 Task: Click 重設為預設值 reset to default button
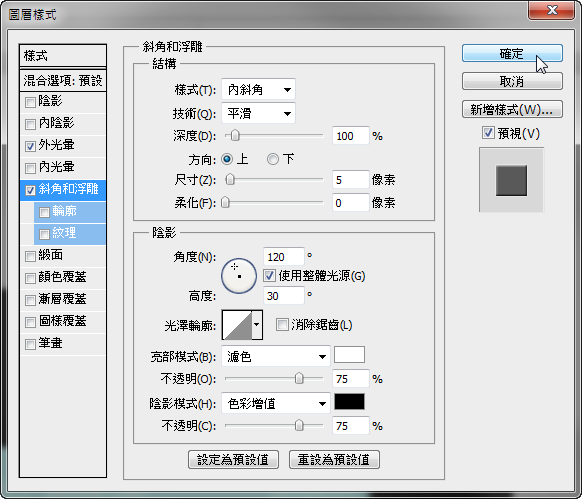point(334,460)
